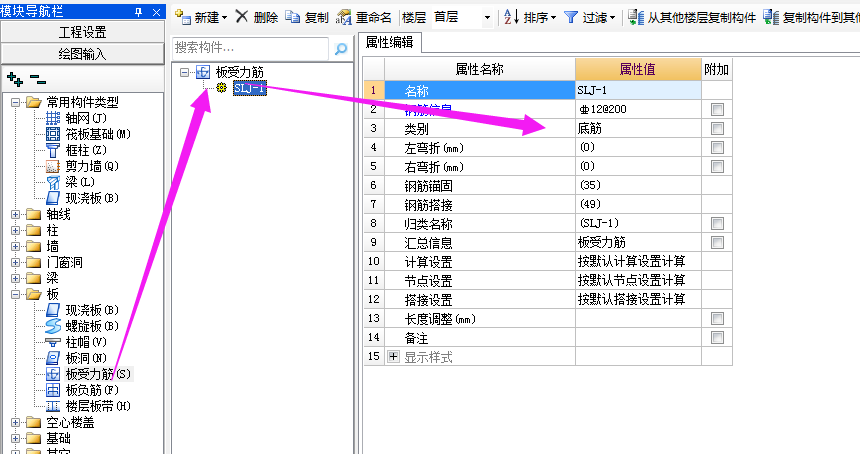Select 板洞(N) slab opening icon
860x454 pixels.
(x=53, y=358)
